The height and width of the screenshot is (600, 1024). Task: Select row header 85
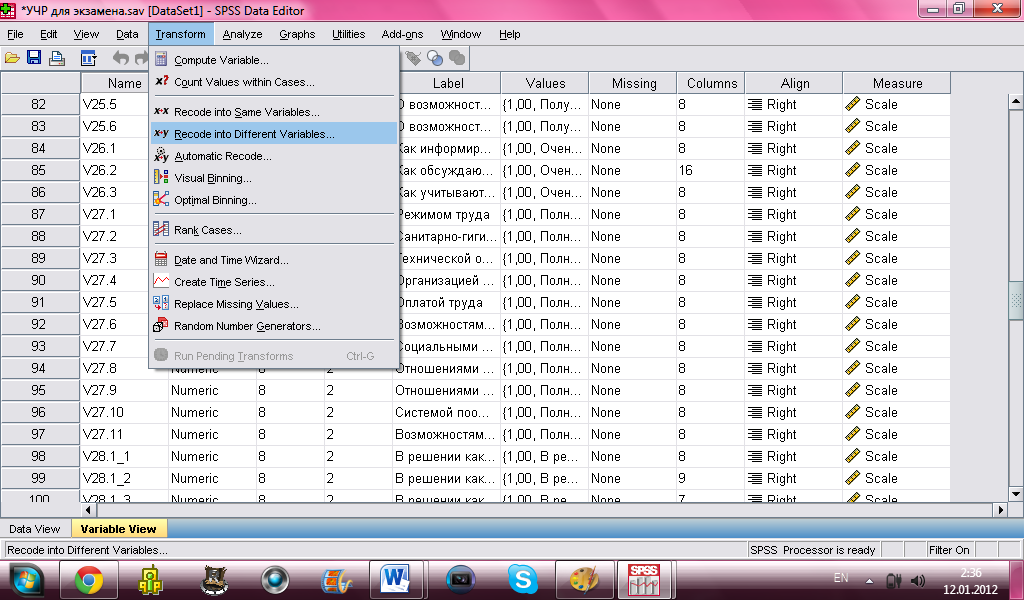(40, 170)
